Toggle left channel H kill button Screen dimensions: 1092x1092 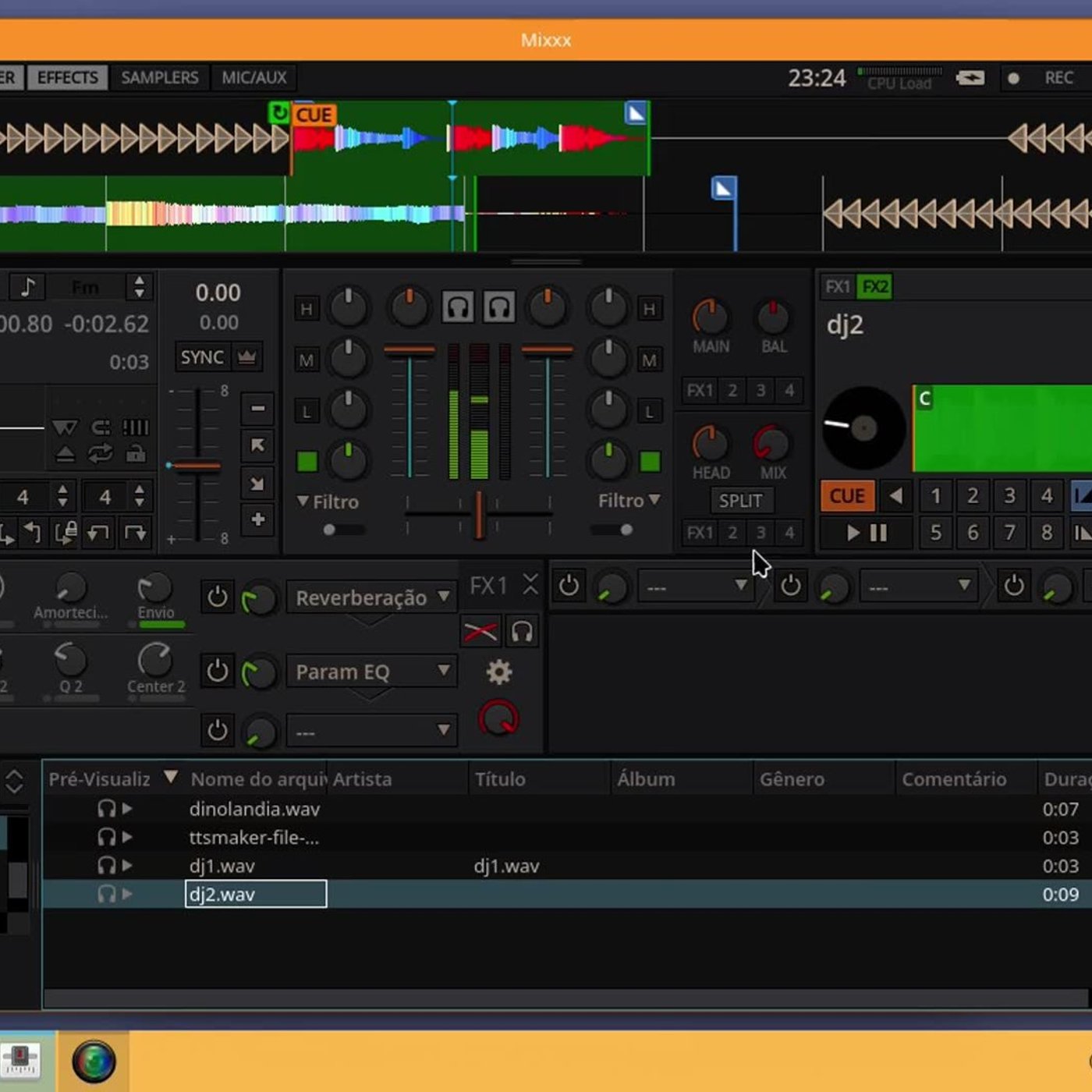click(307, 309)
